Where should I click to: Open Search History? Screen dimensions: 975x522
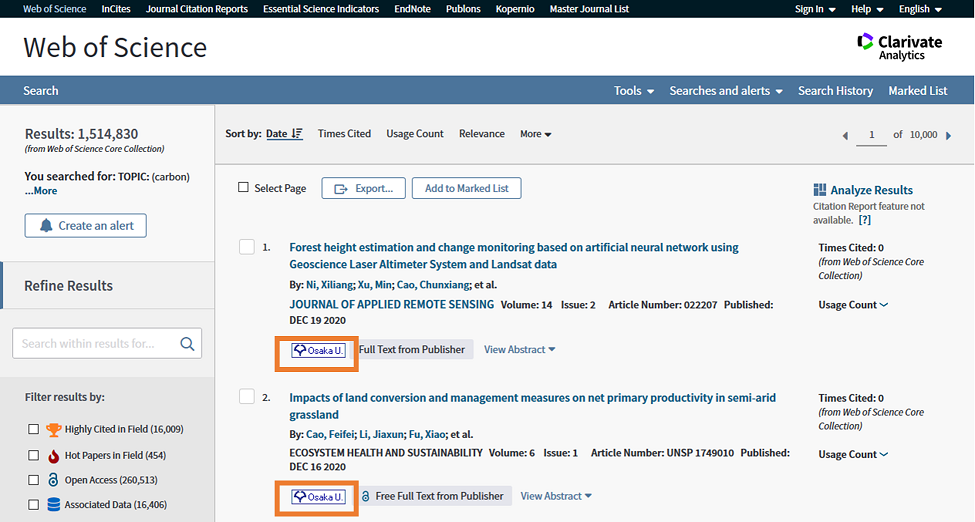[835, 91]
